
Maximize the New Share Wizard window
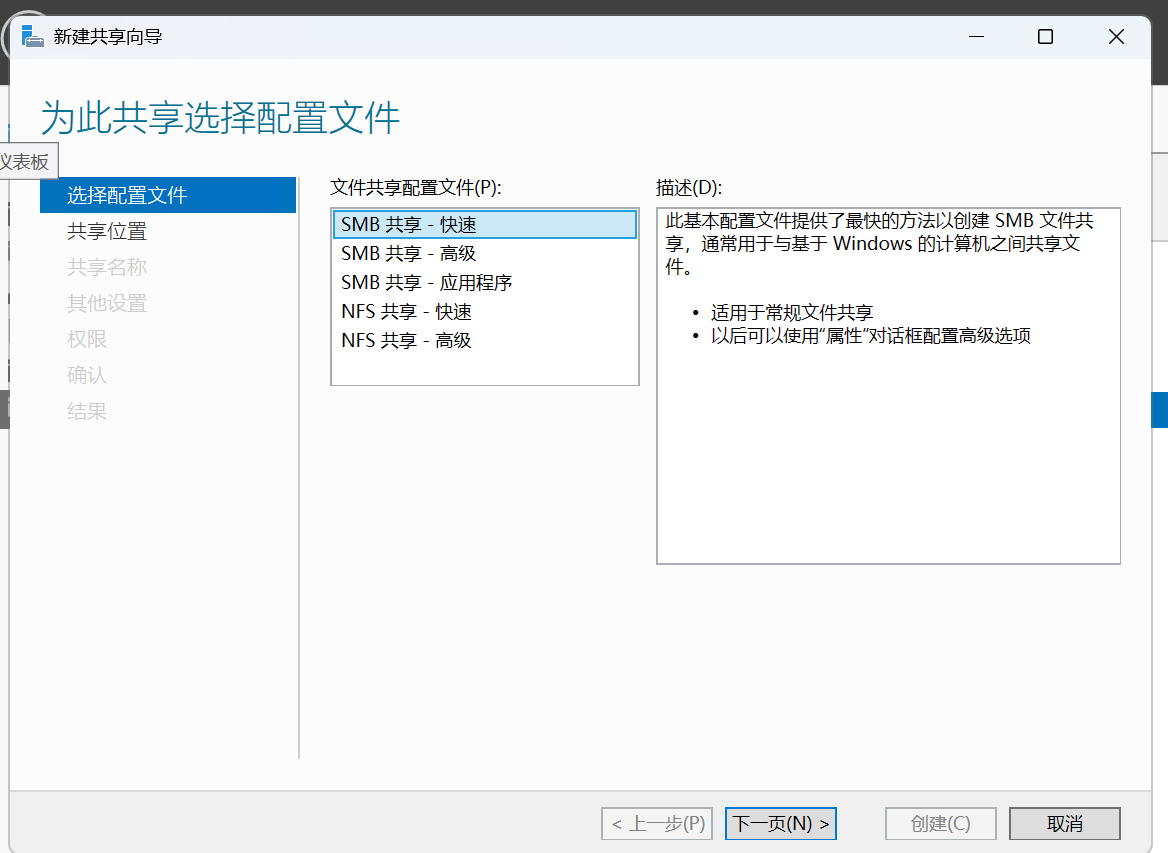[x=1045, y=37]
